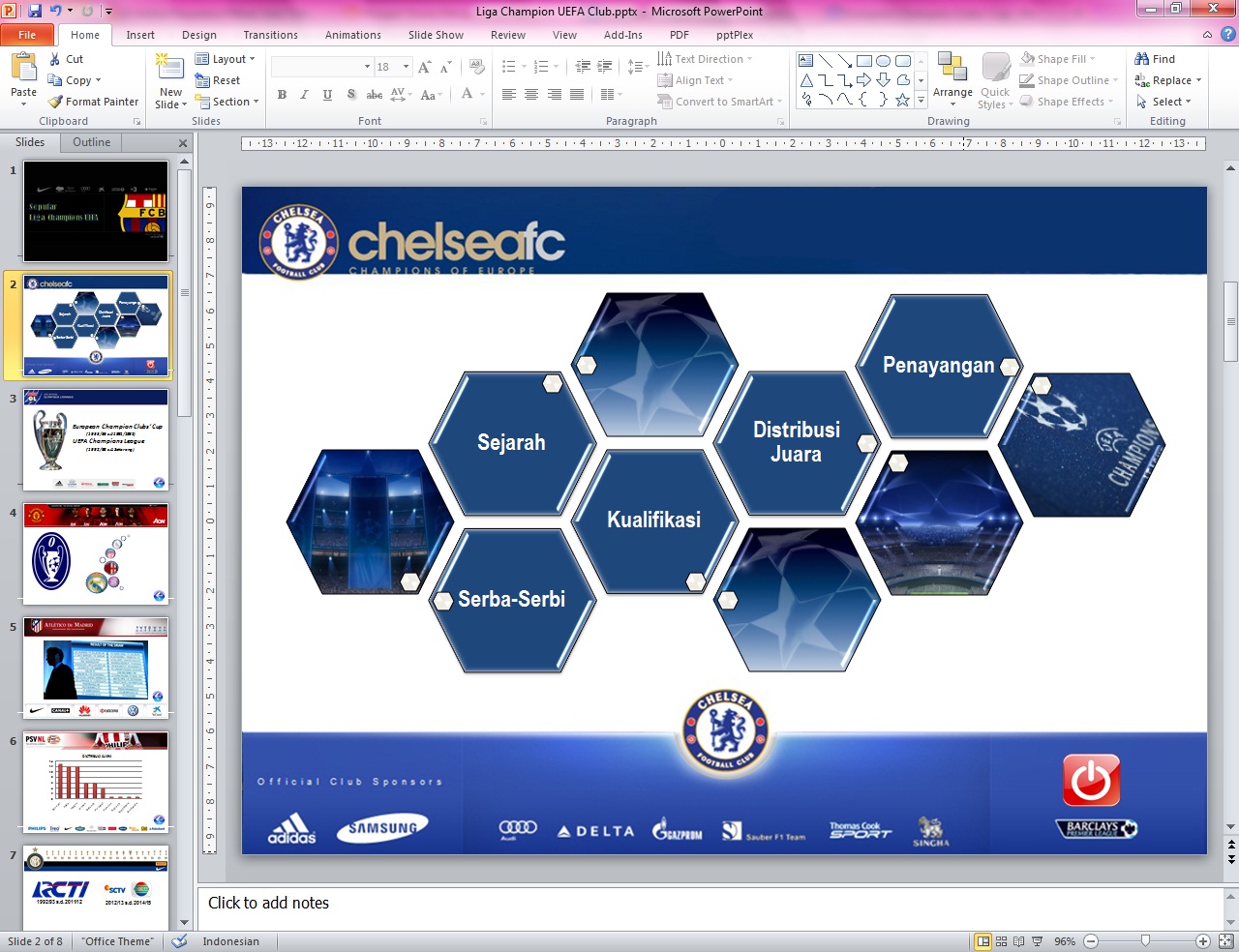1239x952 pixels.
Task: Click in the notes field
Action: pyautogui.click(x=710, y=904)
